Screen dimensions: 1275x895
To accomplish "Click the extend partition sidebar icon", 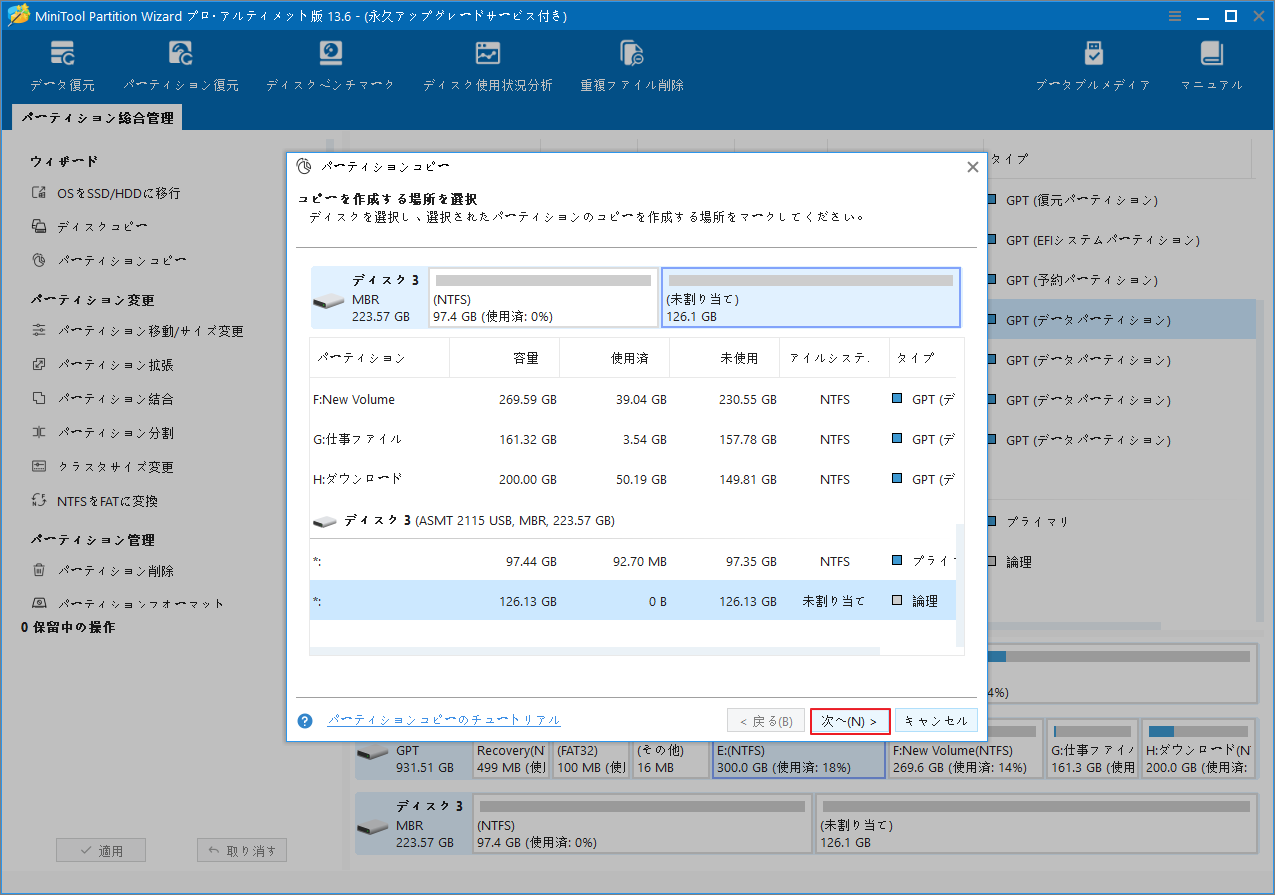I will click(39, 365).
